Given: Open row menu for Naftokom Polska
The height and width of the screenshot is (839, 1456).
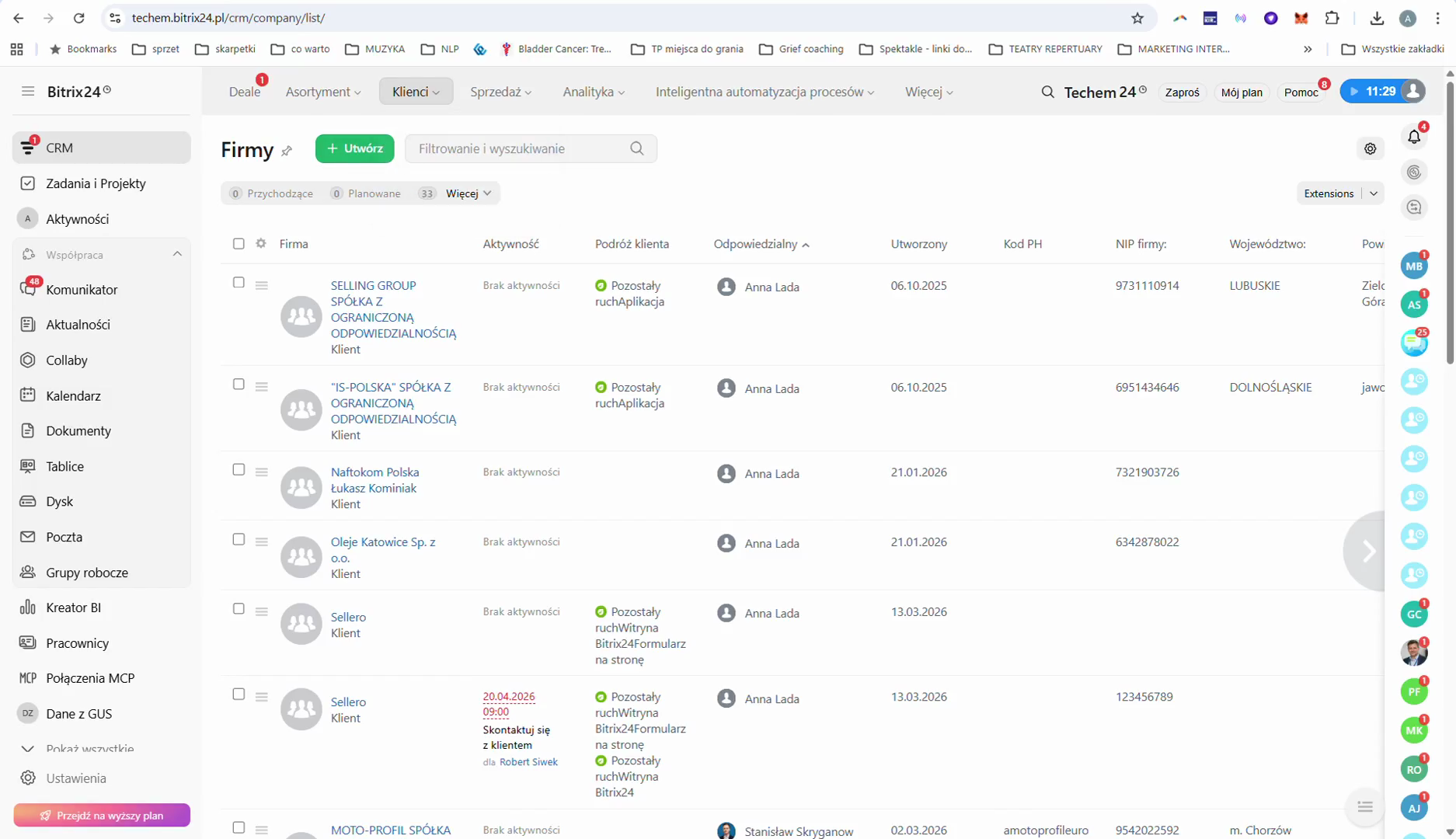Looking at the screenshot, I should click(262, 472).
